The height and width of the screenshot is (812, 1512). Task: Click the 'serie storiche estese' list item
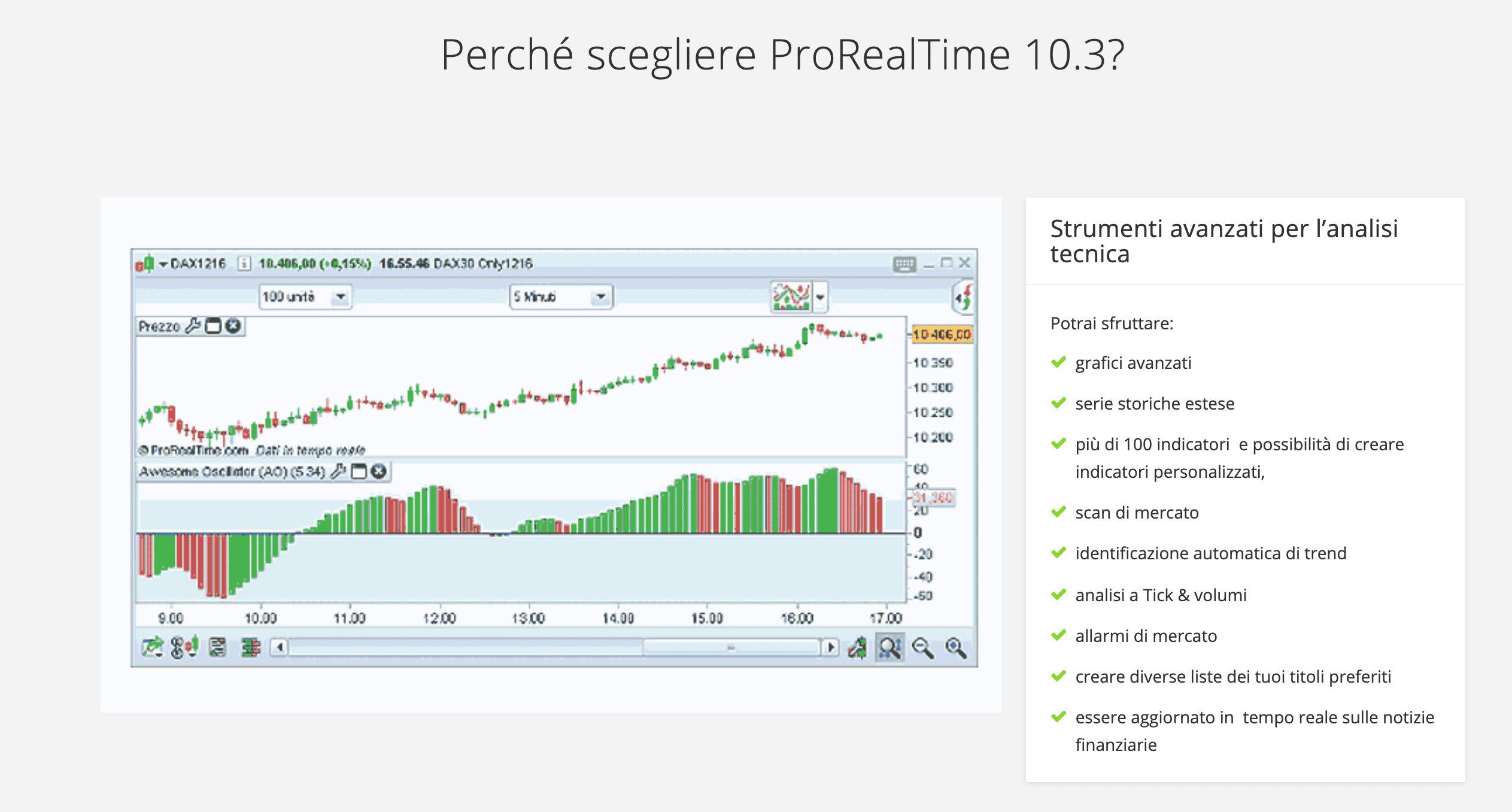(x=1155, y=404)
